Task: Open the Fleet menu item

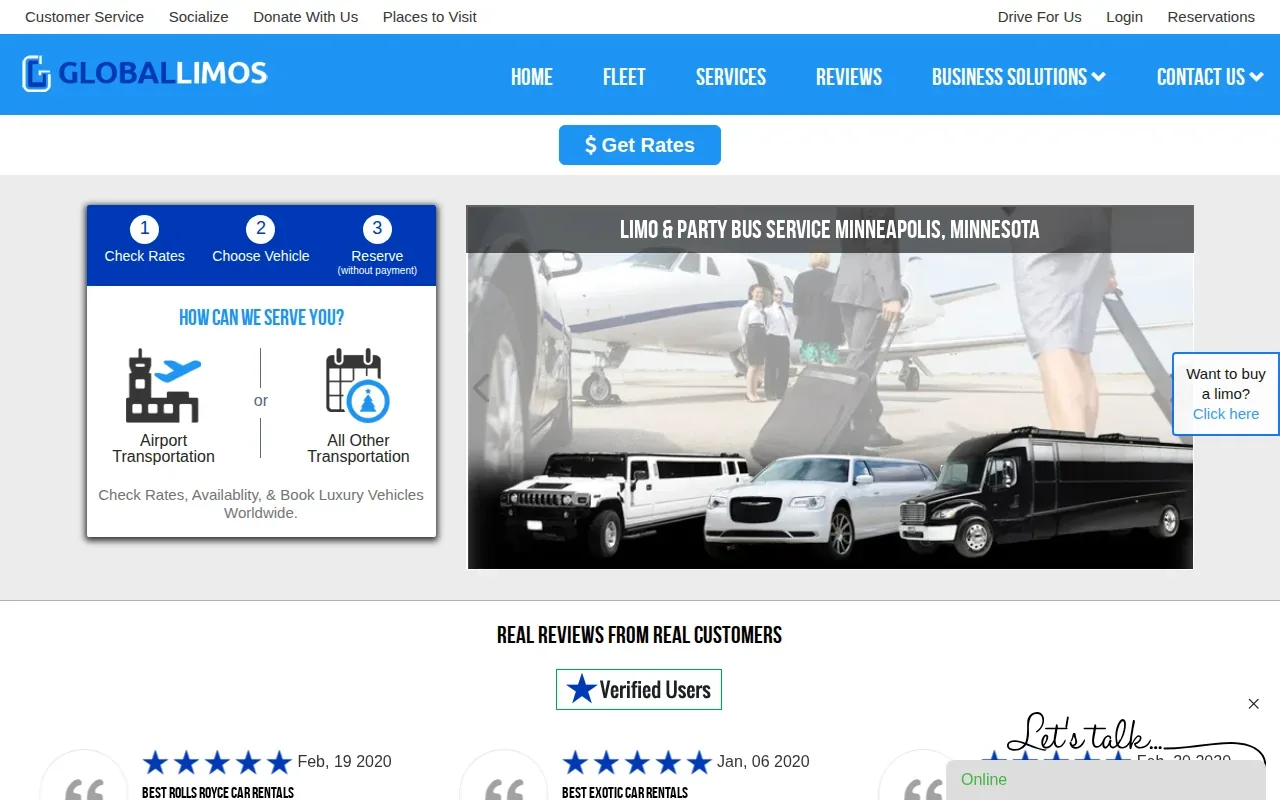Action: (x=624, y=77)
